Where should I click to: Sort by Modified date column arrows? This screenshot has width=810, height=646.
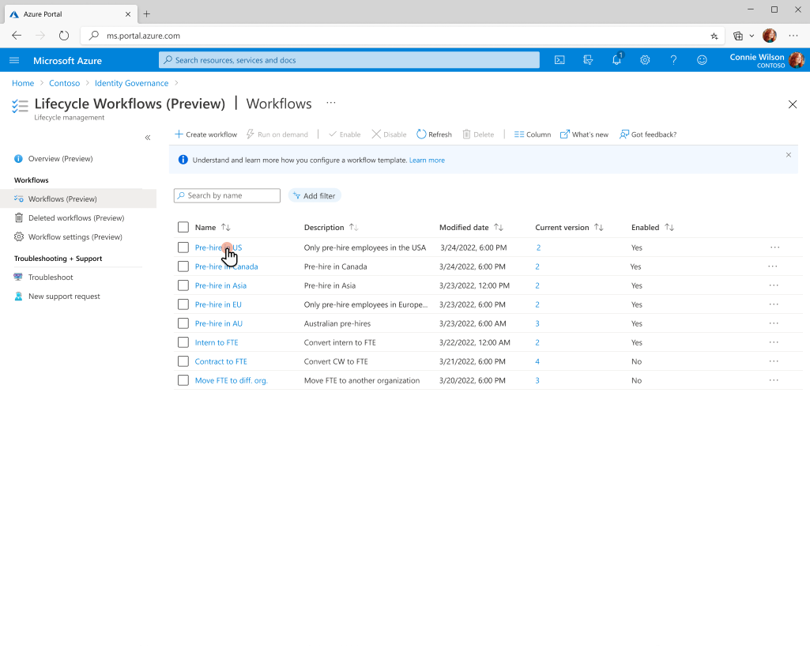point(499,227)
